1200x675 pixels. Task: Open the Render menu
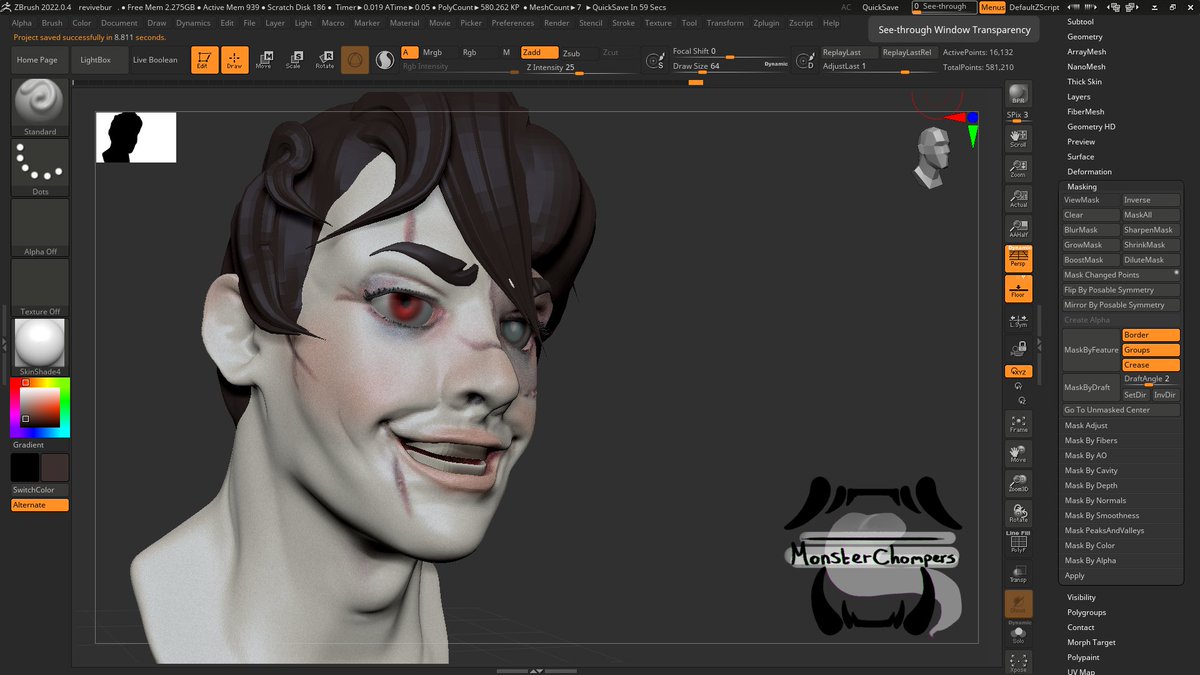pyautogui.click(x=557, y=23)
